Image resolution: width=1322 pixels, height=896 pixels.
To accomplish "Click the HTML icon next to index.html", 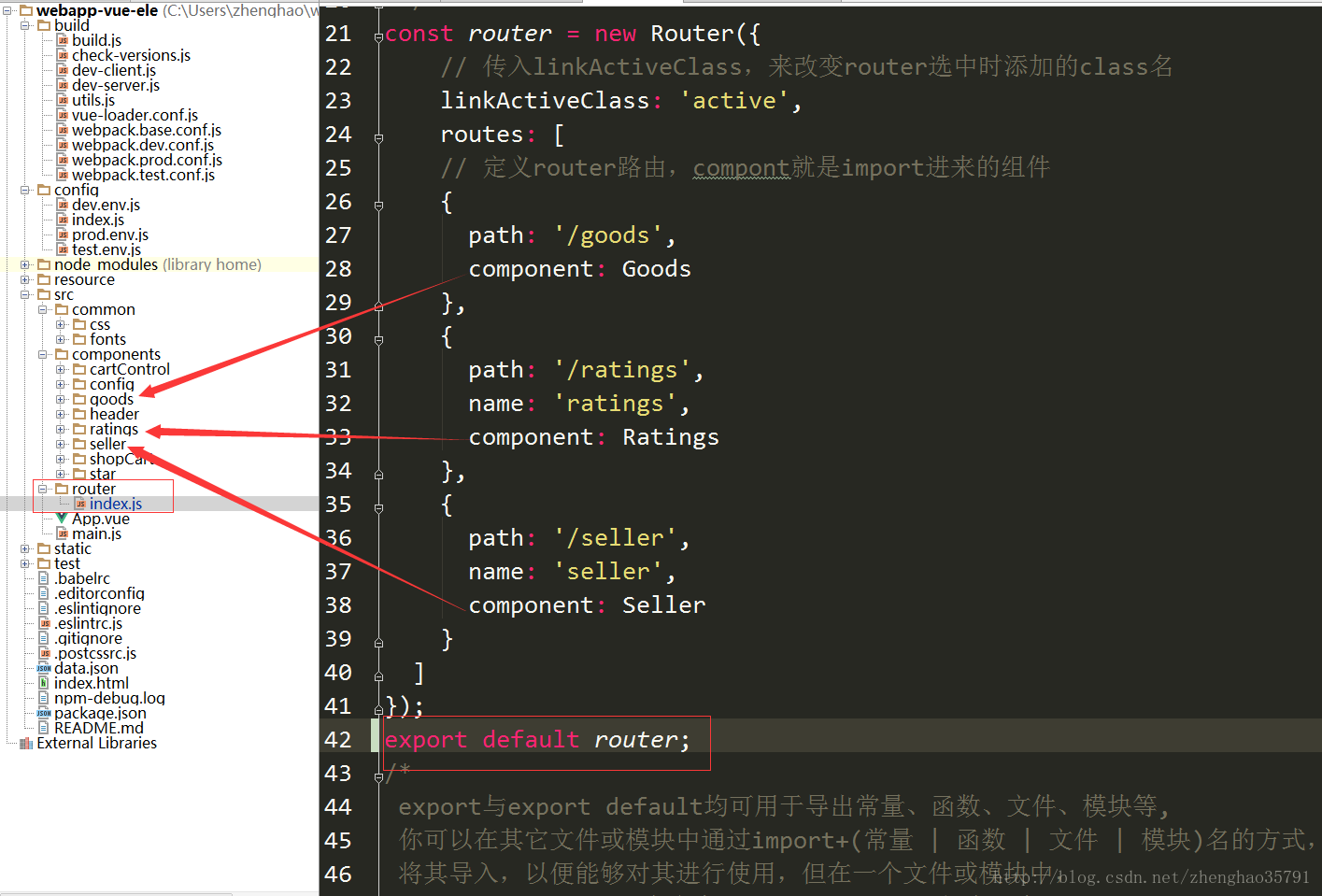I will [44, 683].
